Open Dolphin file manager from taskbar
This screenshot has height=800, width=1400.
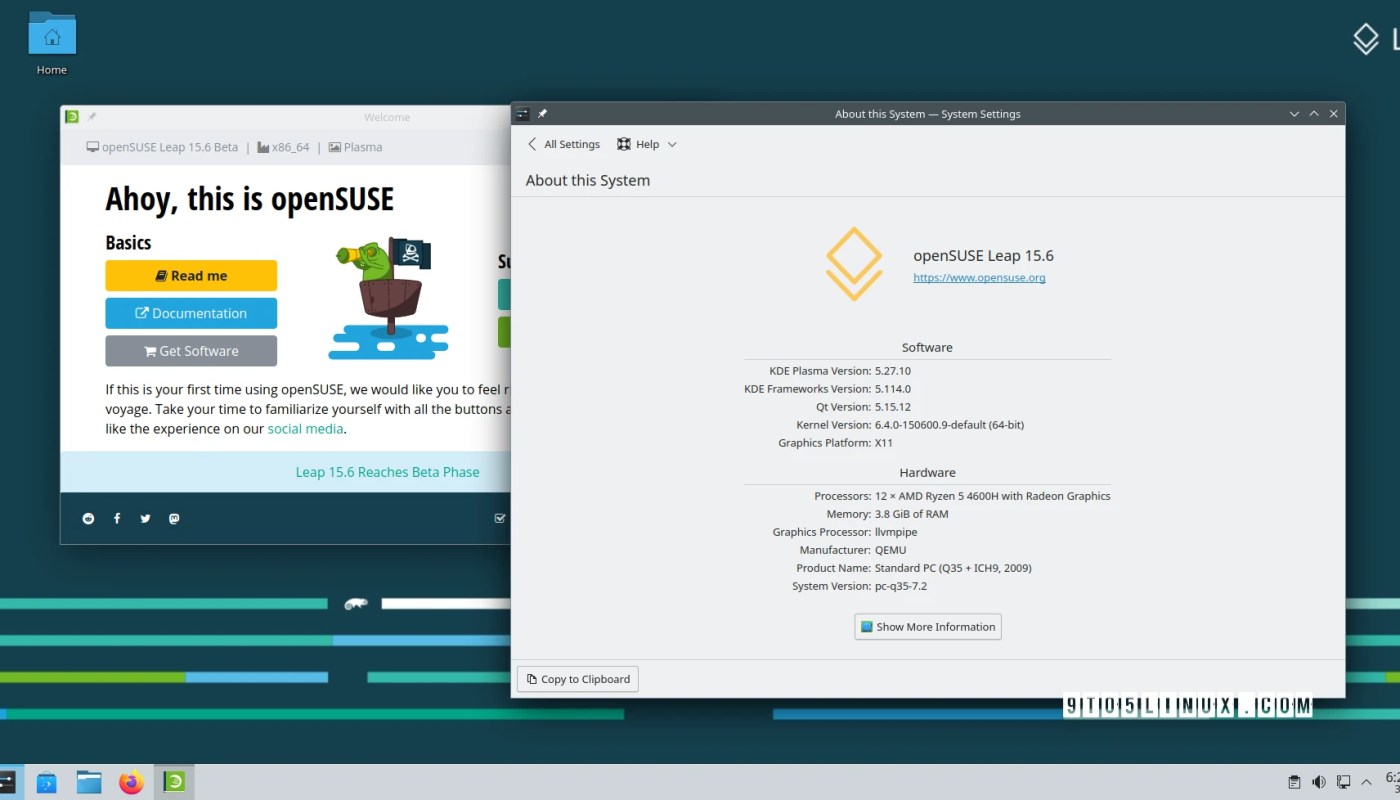[x=89, y=782]
